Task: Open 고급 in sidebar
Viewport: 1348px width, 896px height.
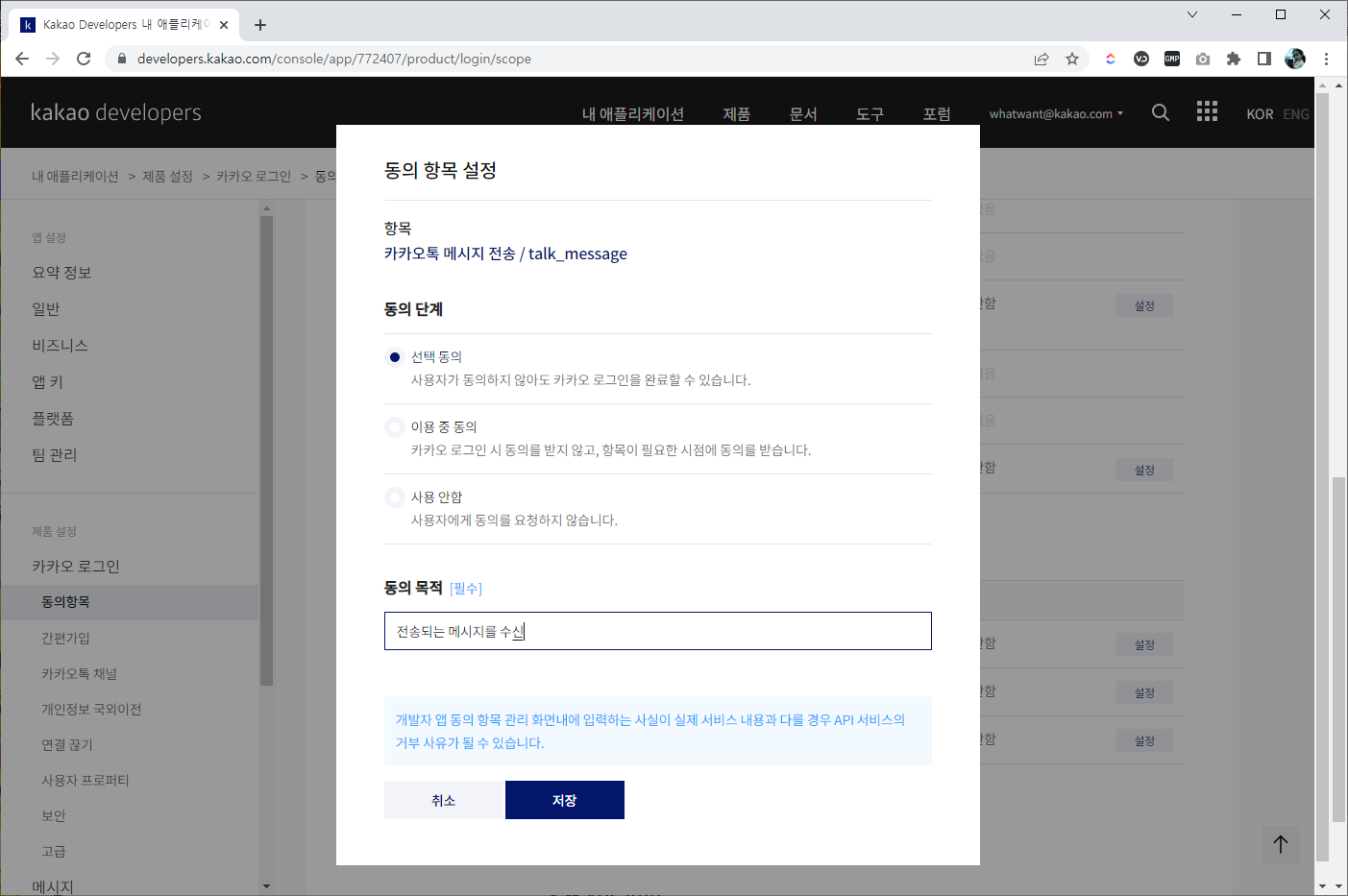Action: pos(54,852)
